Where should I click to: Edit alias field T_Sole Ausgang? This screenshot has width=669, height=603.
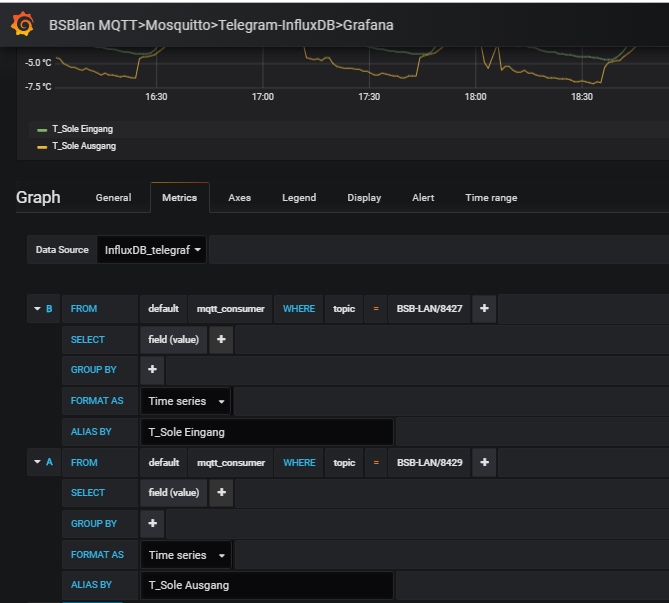coord(267,585)
